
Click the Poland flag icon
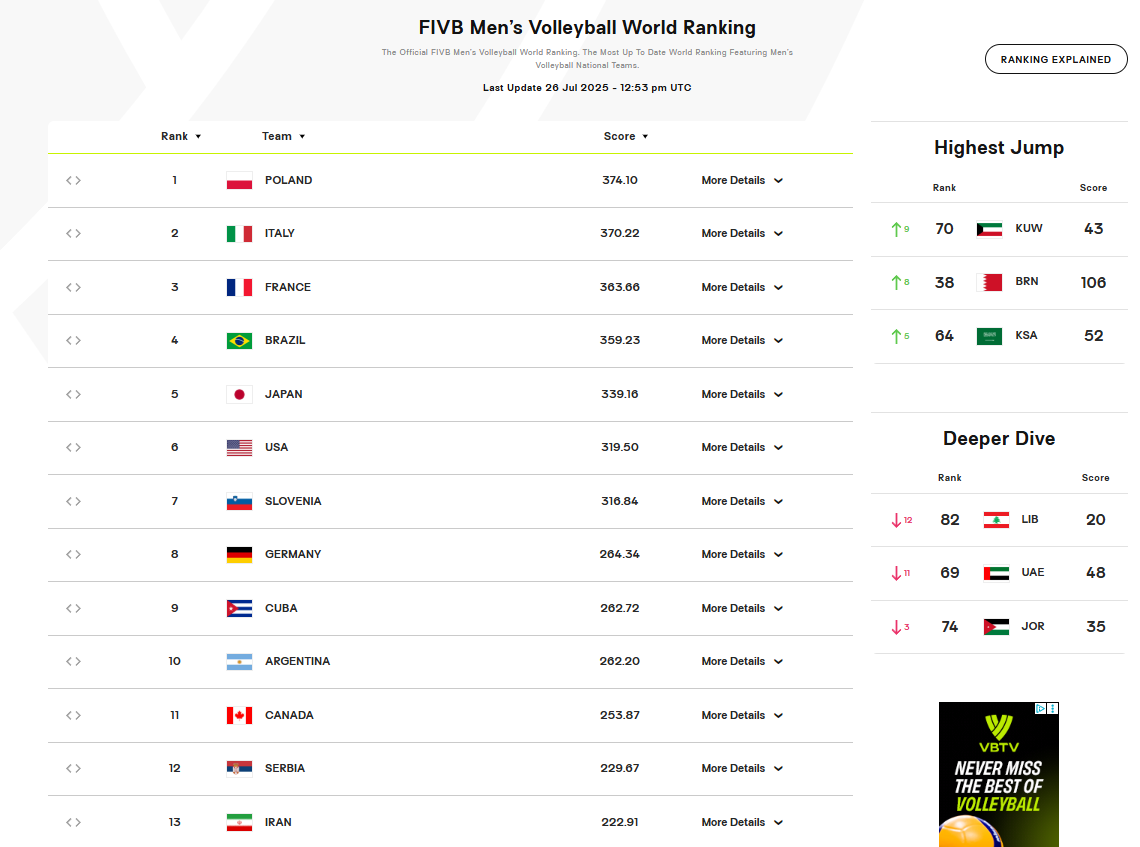pos(239,181)
